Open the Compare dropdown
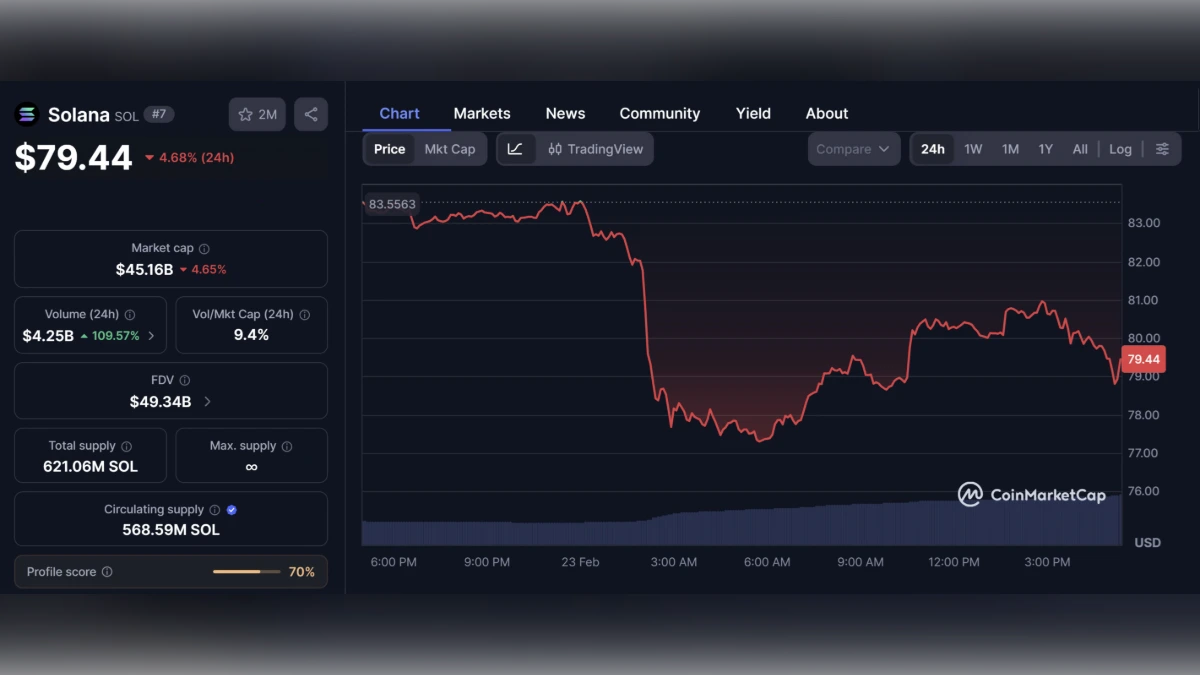 click(x=853, y=148)
